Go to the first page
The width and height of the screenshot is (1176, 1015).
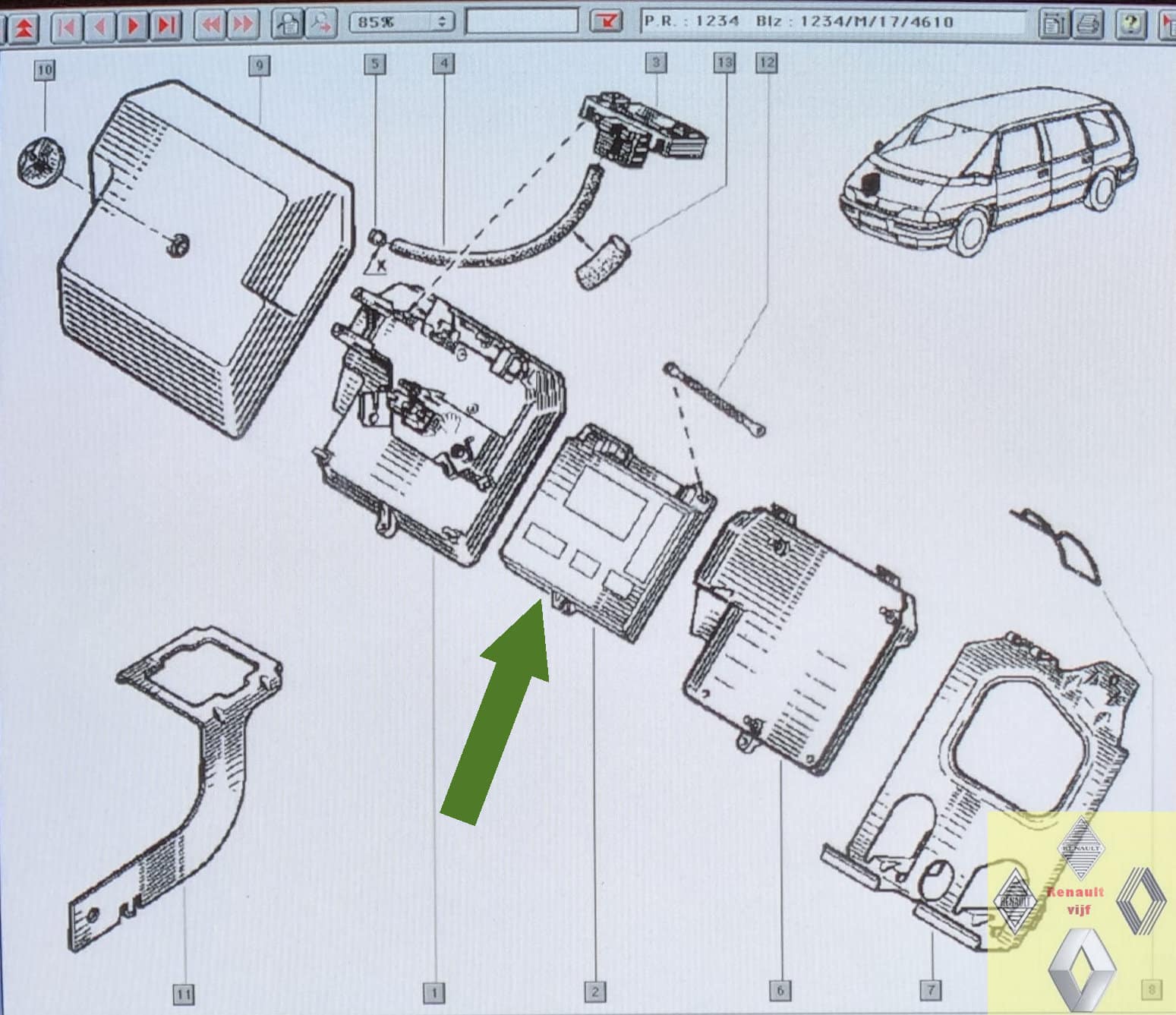click(x=67, y=27)
